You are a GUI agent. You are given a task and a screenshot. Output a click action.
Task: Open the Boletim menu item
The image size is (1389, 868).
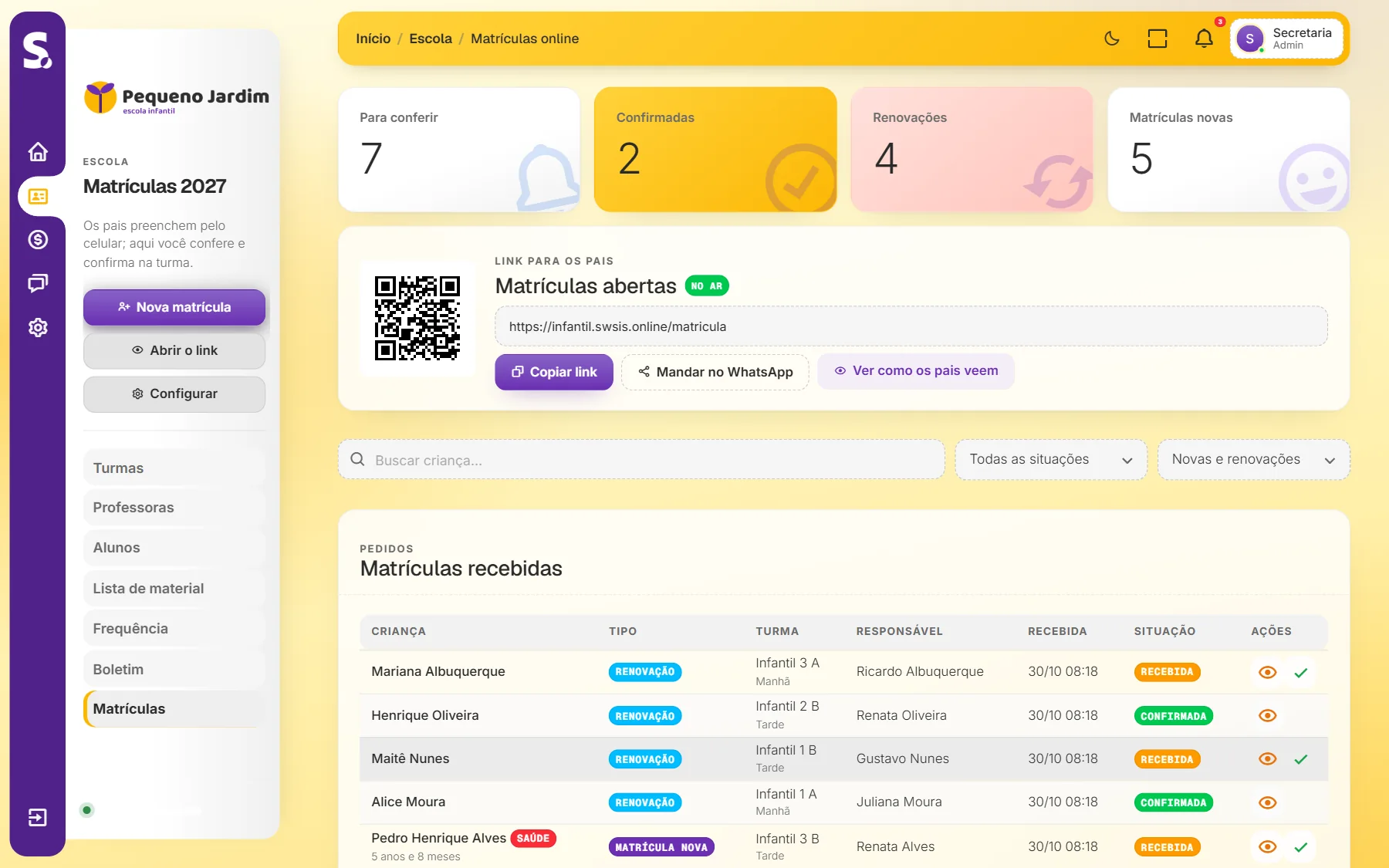174,670
